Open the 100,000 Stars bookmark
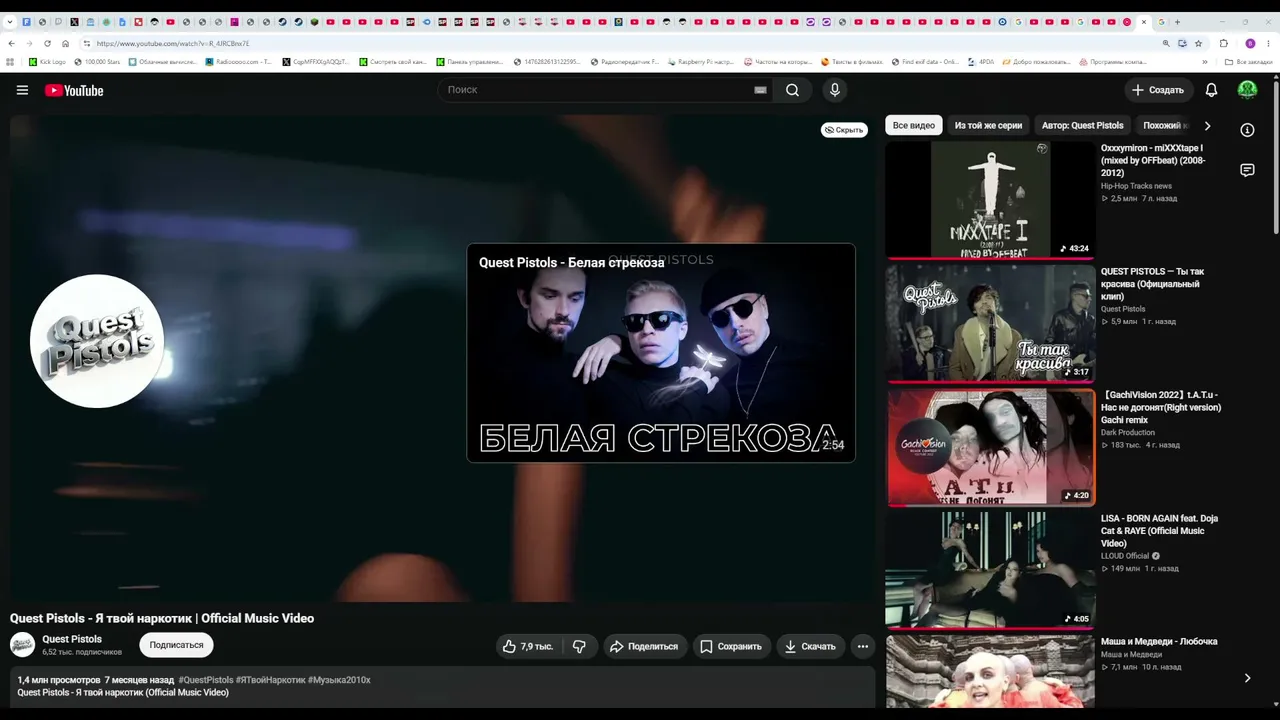This screenshot has width=1280, height=720. coord(98,62)
